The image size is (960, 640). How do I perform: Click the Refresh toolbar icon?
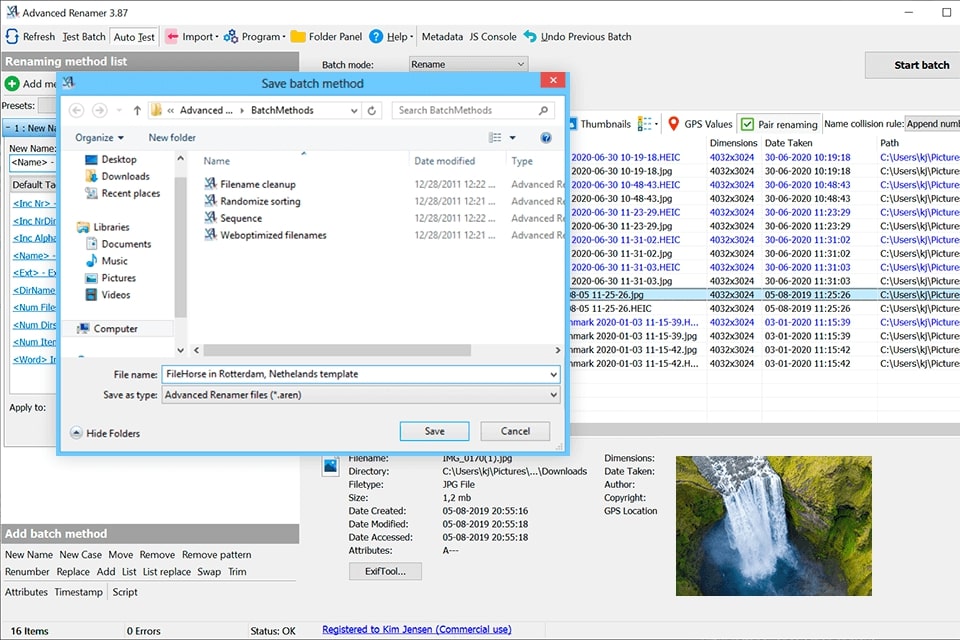coord(12,37)
